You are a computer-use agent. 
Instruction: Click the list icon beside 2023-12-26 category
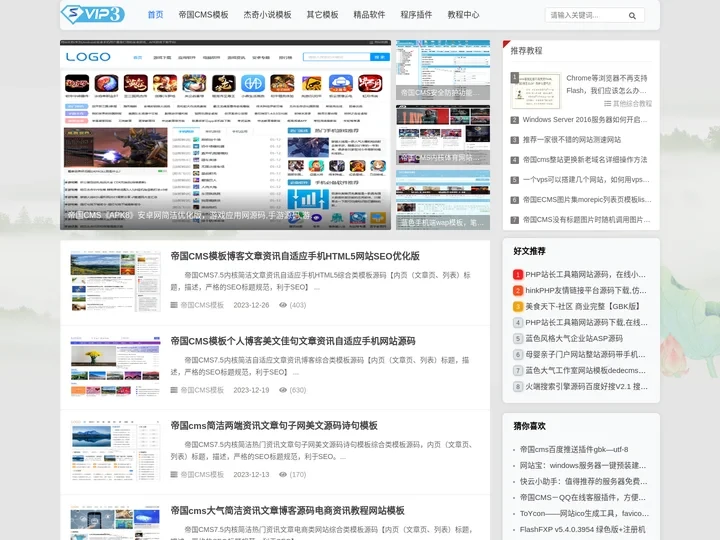(x=174, y=305)
